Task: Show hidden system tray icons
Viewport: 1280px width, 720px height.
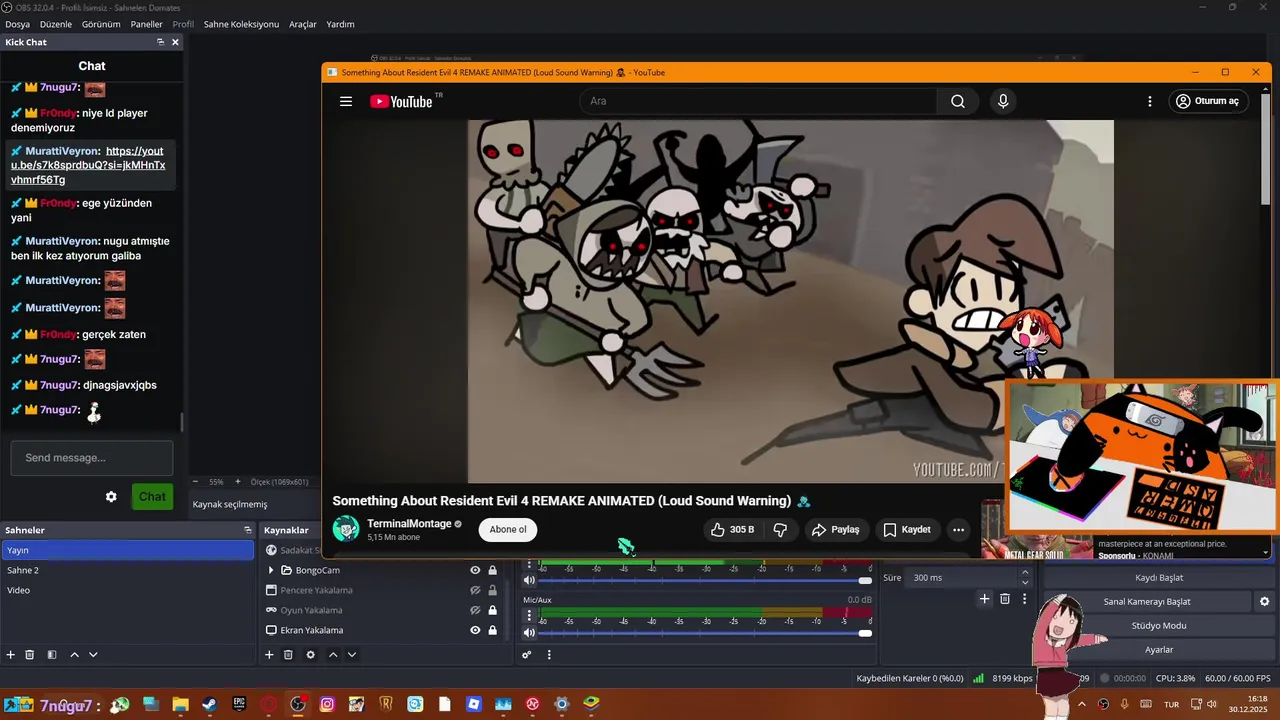Action: coord(1081,704)
